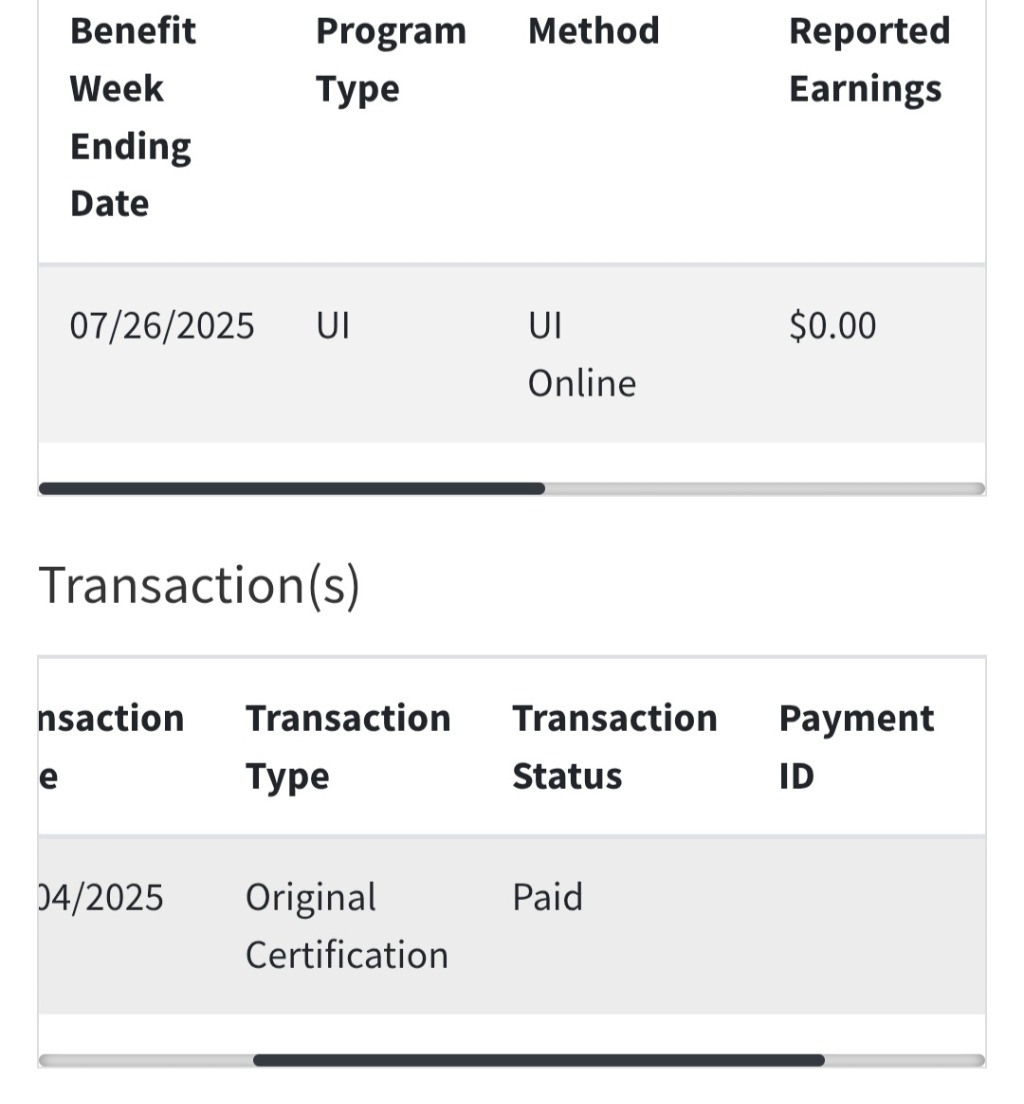Select the Paid transaction status cell
The width and height of the screenshot is (1024, 1104).
click(547, 897)
